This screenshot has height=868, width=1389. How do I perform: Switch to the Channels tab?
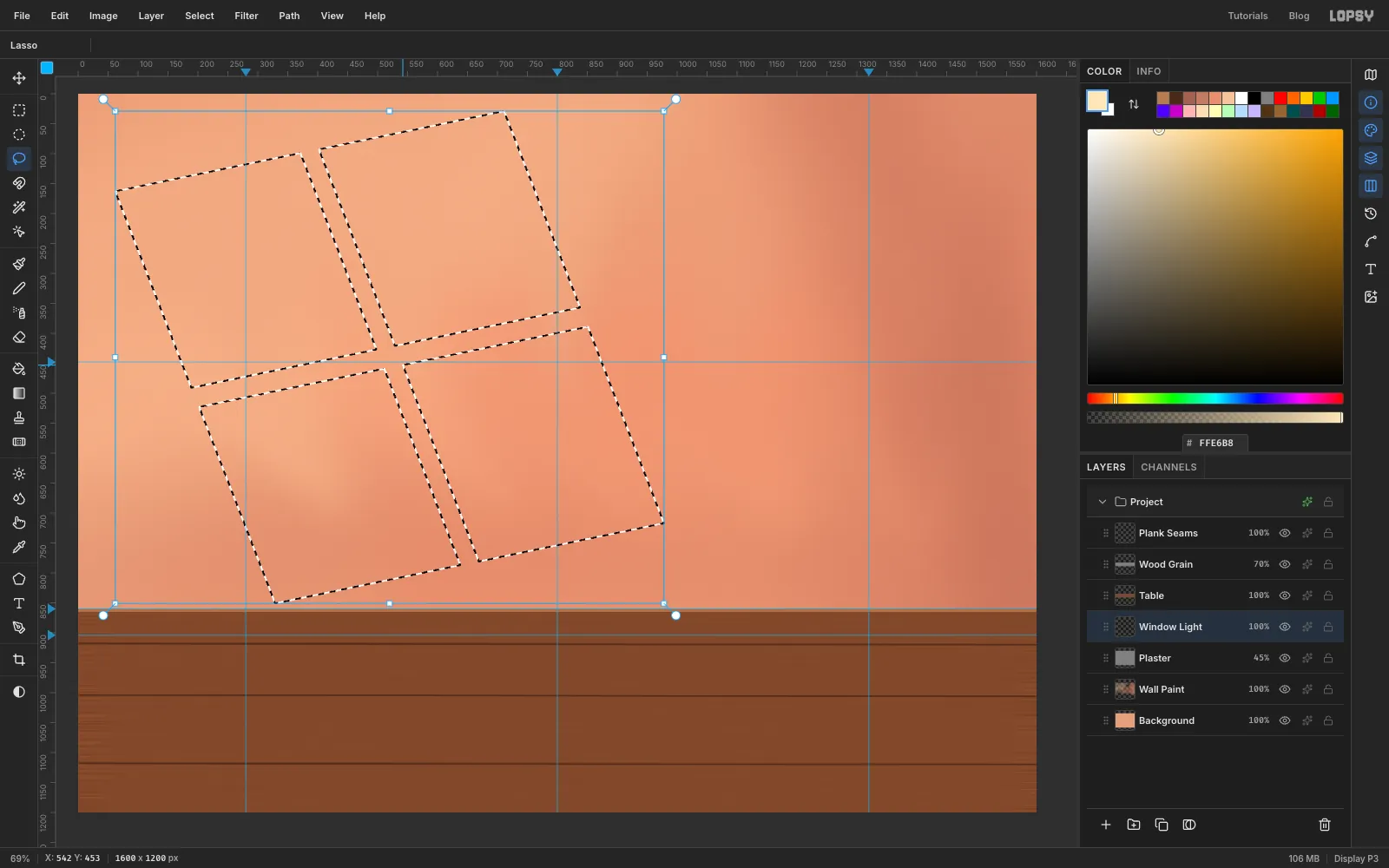tap(1168, 467)
